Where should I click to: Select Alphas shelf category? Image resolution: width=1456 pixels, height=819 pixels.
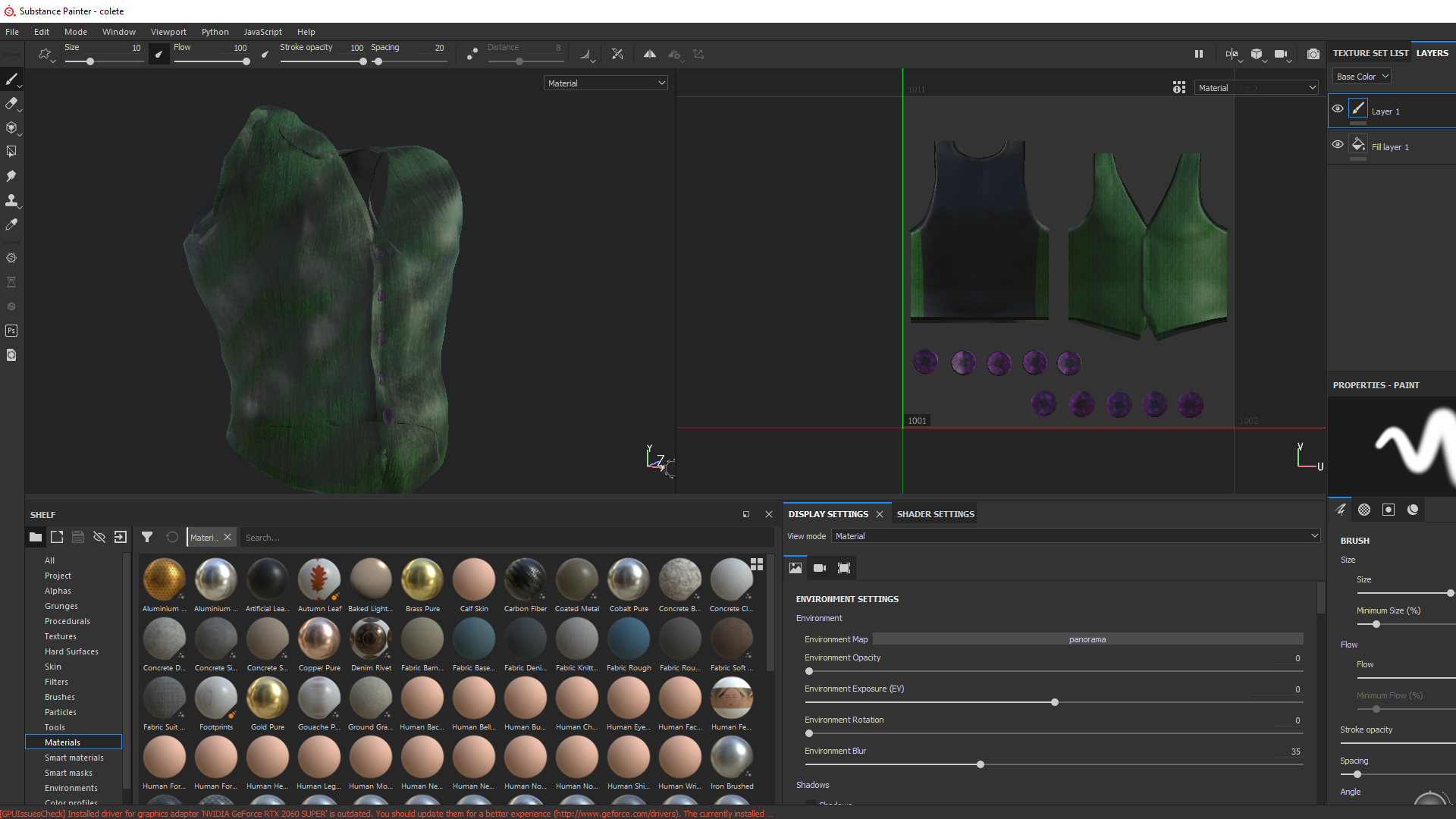pos(58,591)
